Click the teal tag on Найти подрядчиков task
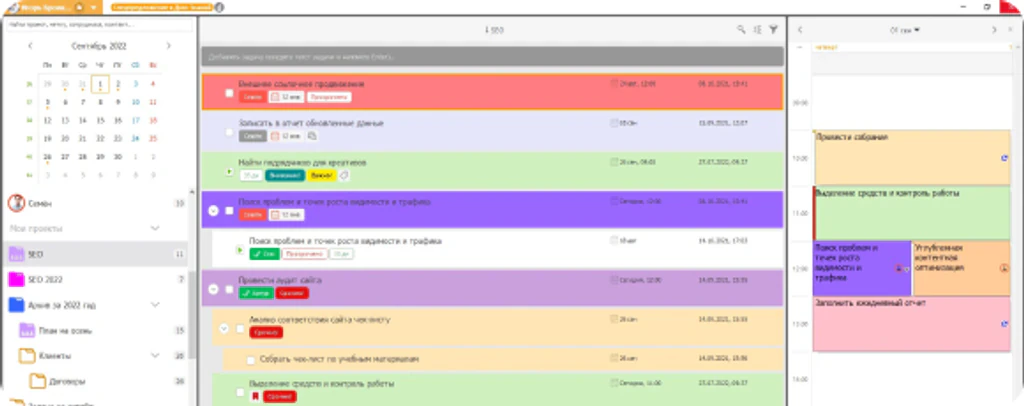 click(285, 175)
